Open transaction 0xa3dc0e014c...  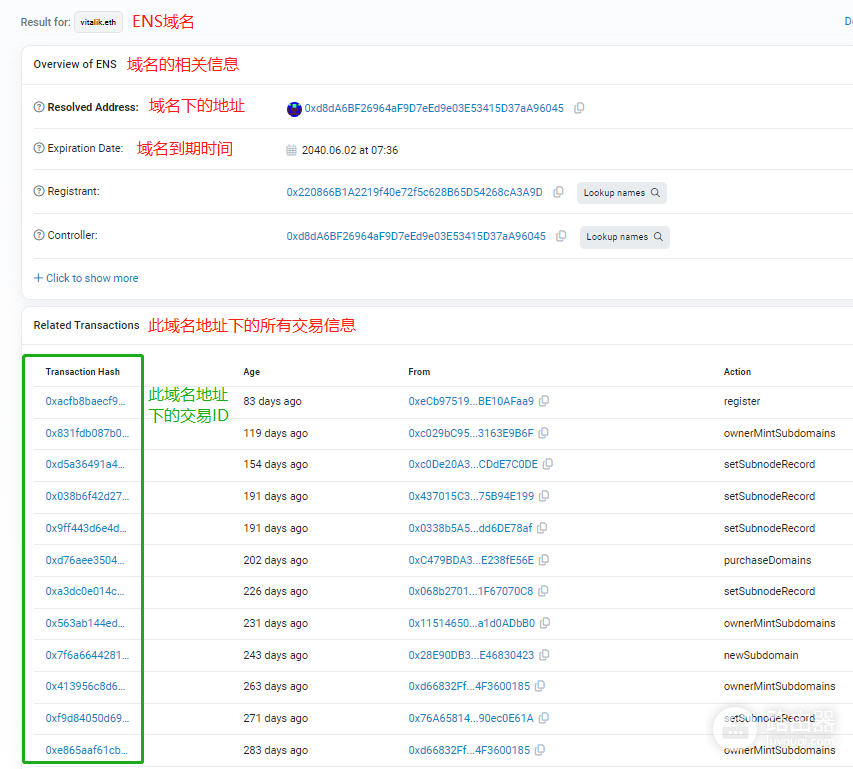click(x=85, y=591)
